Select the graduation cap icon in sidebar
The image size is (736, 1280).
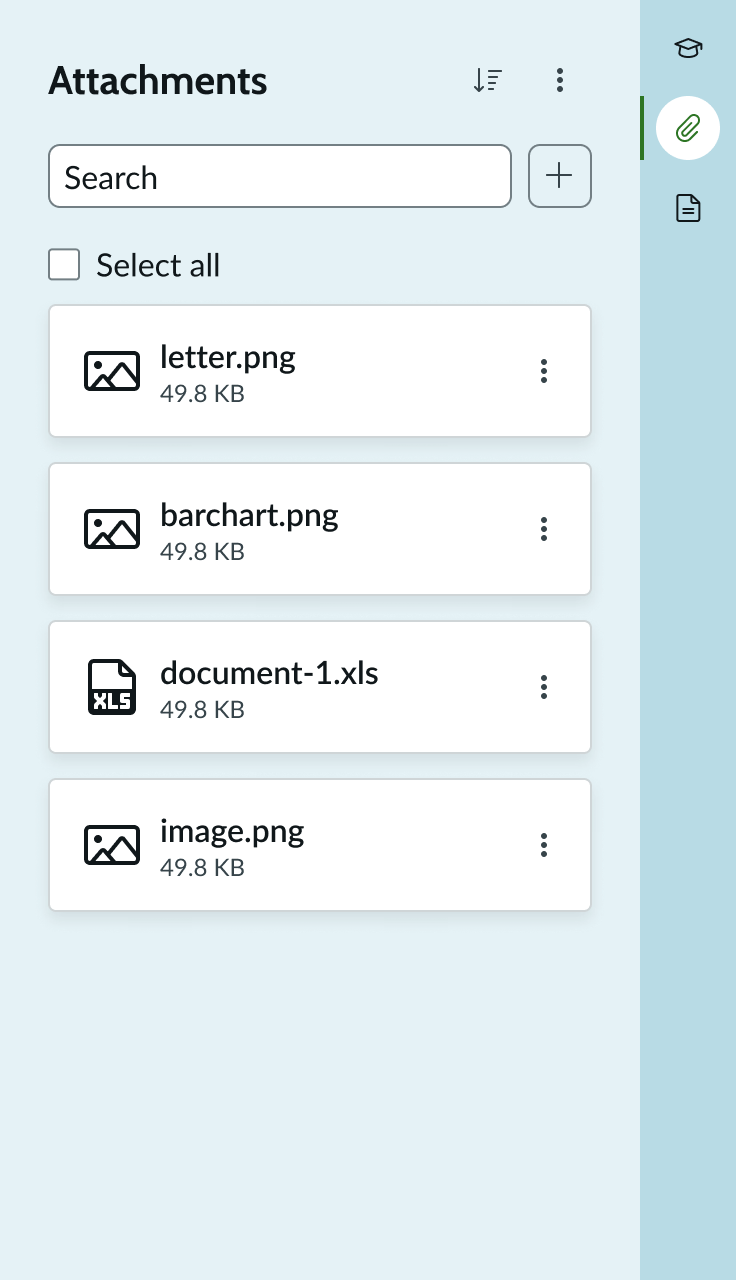click(687, 48)
